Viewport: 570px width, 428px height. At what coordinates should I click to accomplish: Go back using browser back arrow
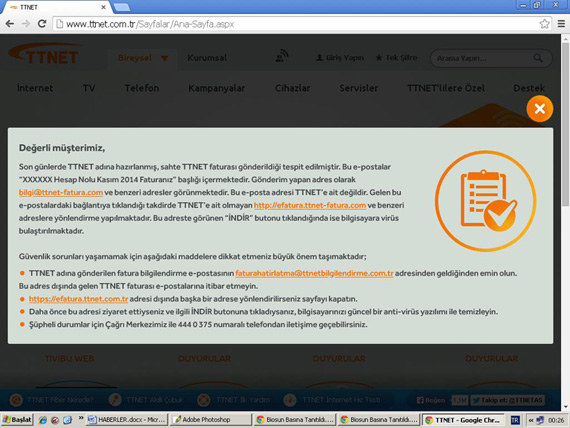pyautogui.click(x=10, y=24)
